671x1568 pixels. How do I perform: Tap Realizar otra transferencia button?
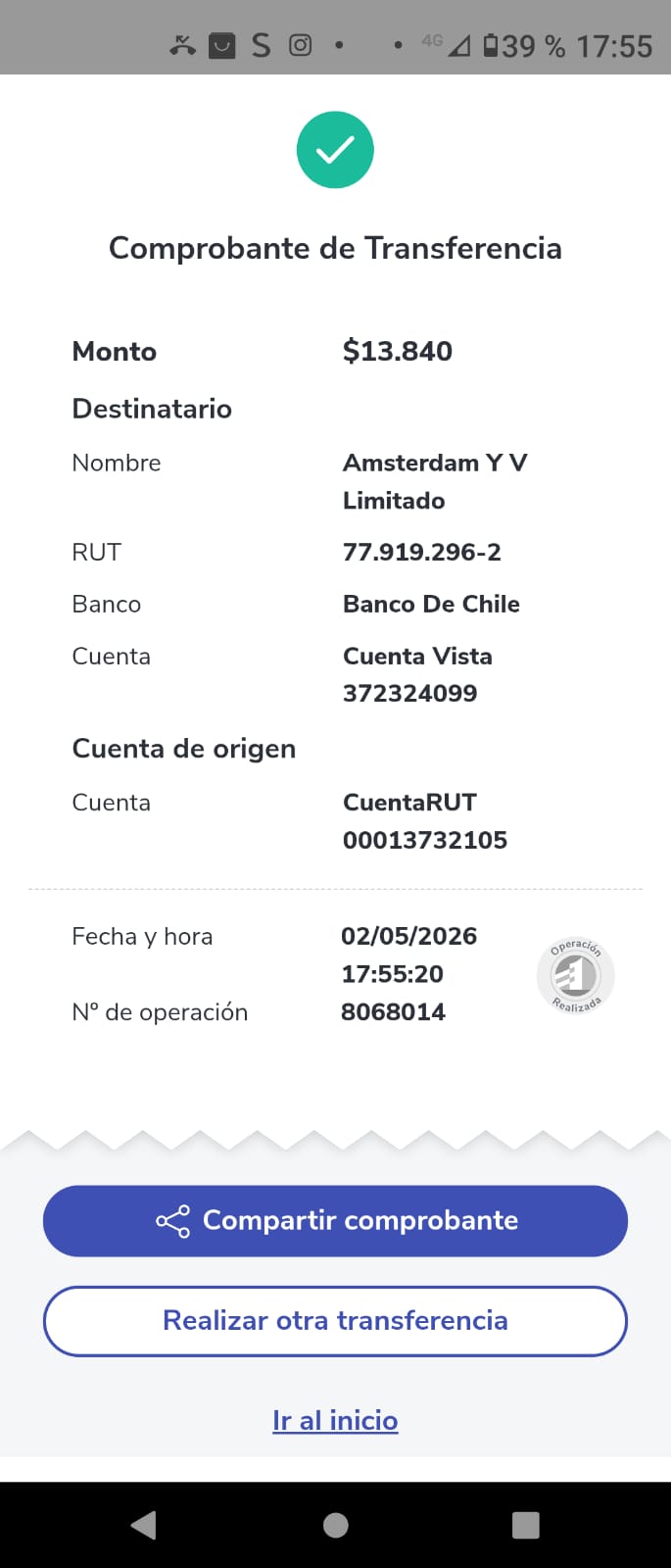click(335, 1321)
